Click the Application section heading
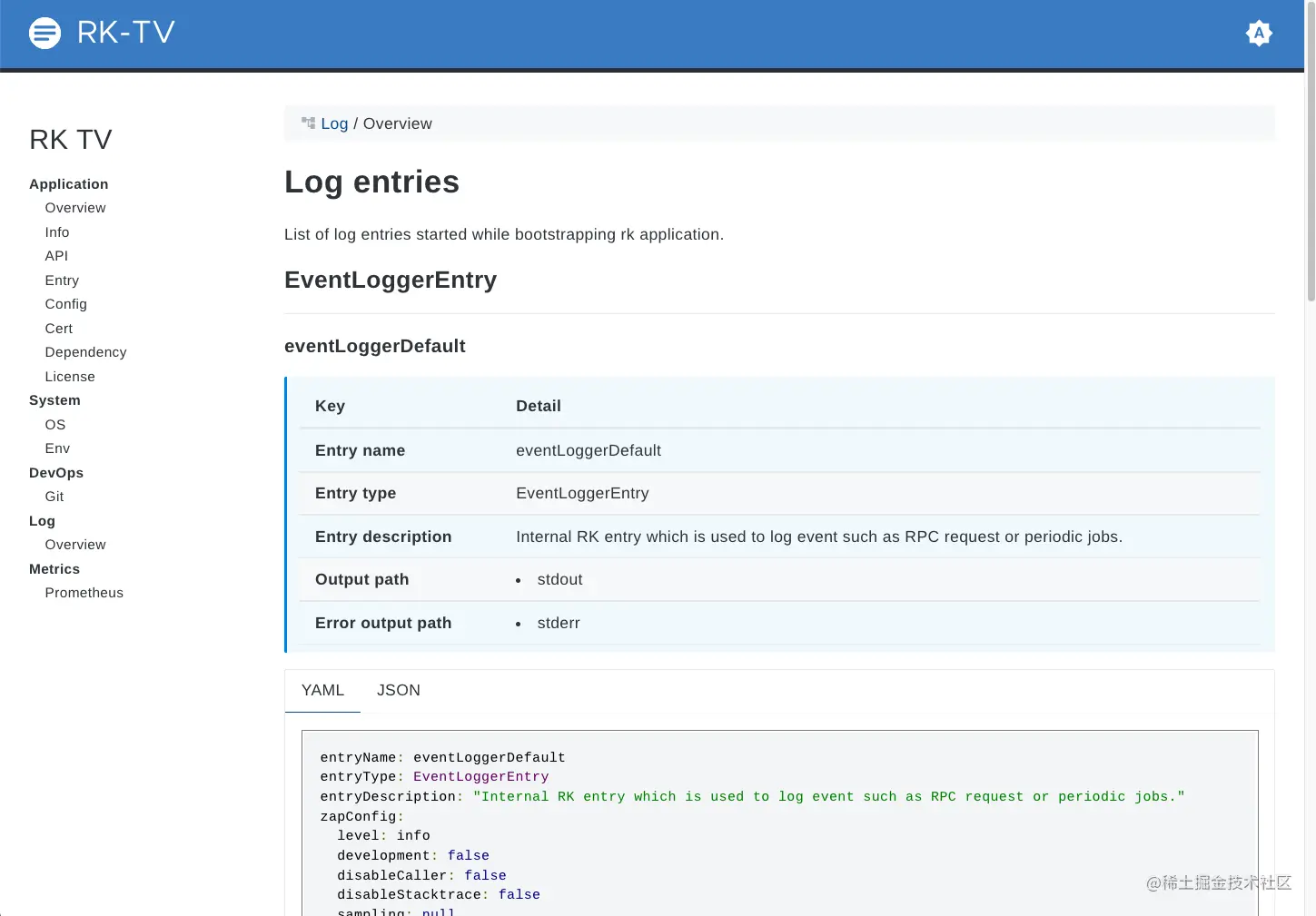The image size is (1316, 916). pyautogui.click(x=68, y=184)
